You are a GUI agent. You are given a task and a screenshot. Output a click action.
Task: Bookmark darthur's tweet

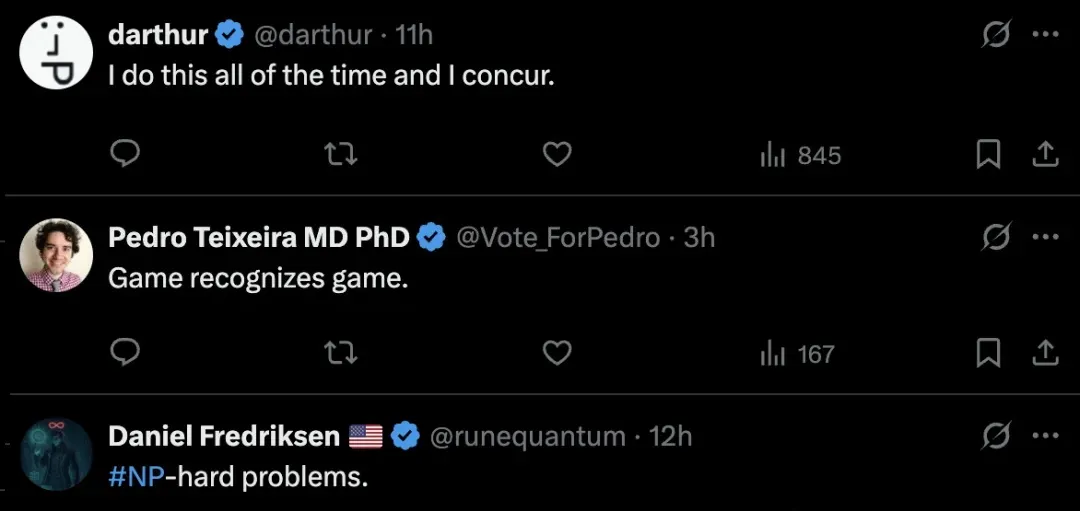point(988,155)
